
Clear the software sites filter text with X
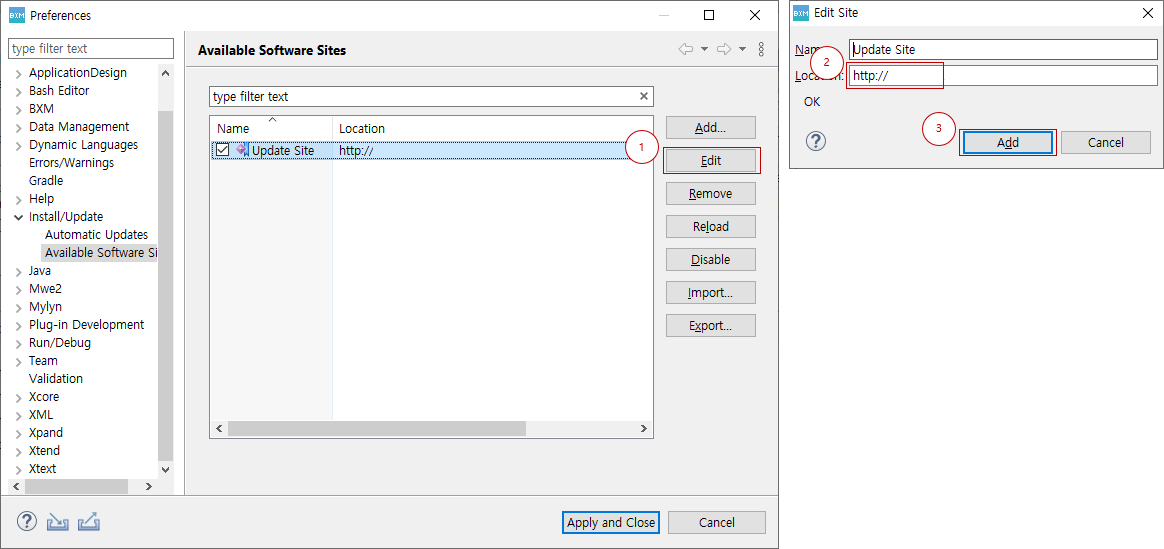click(644, 97)
